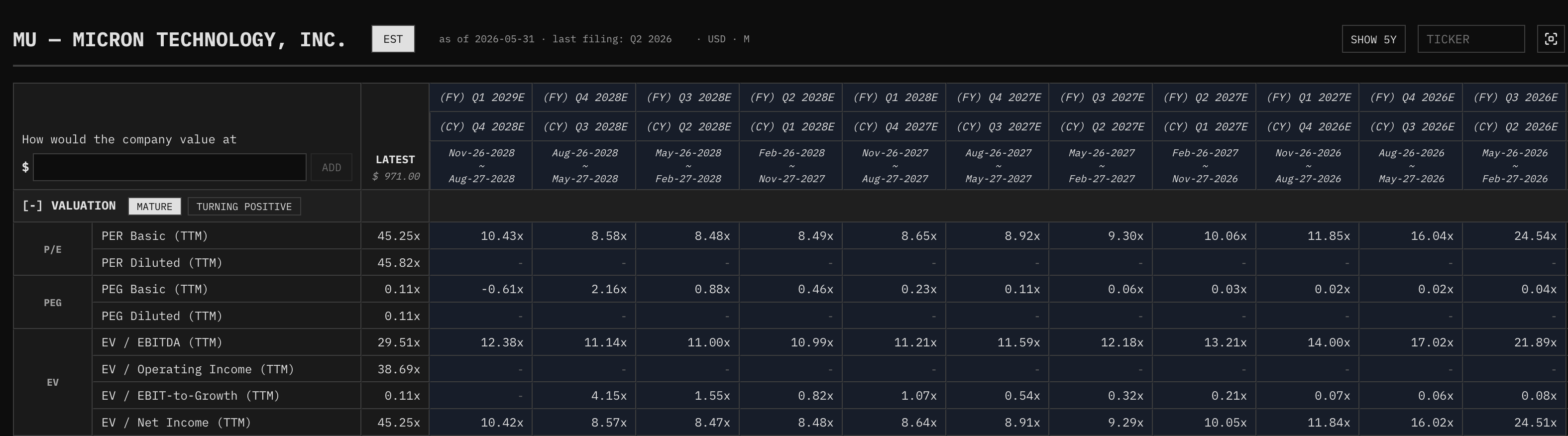Click the latest PER Diluted value 45.82x
Screen dimensions: 1568x436
coord(395,262)
